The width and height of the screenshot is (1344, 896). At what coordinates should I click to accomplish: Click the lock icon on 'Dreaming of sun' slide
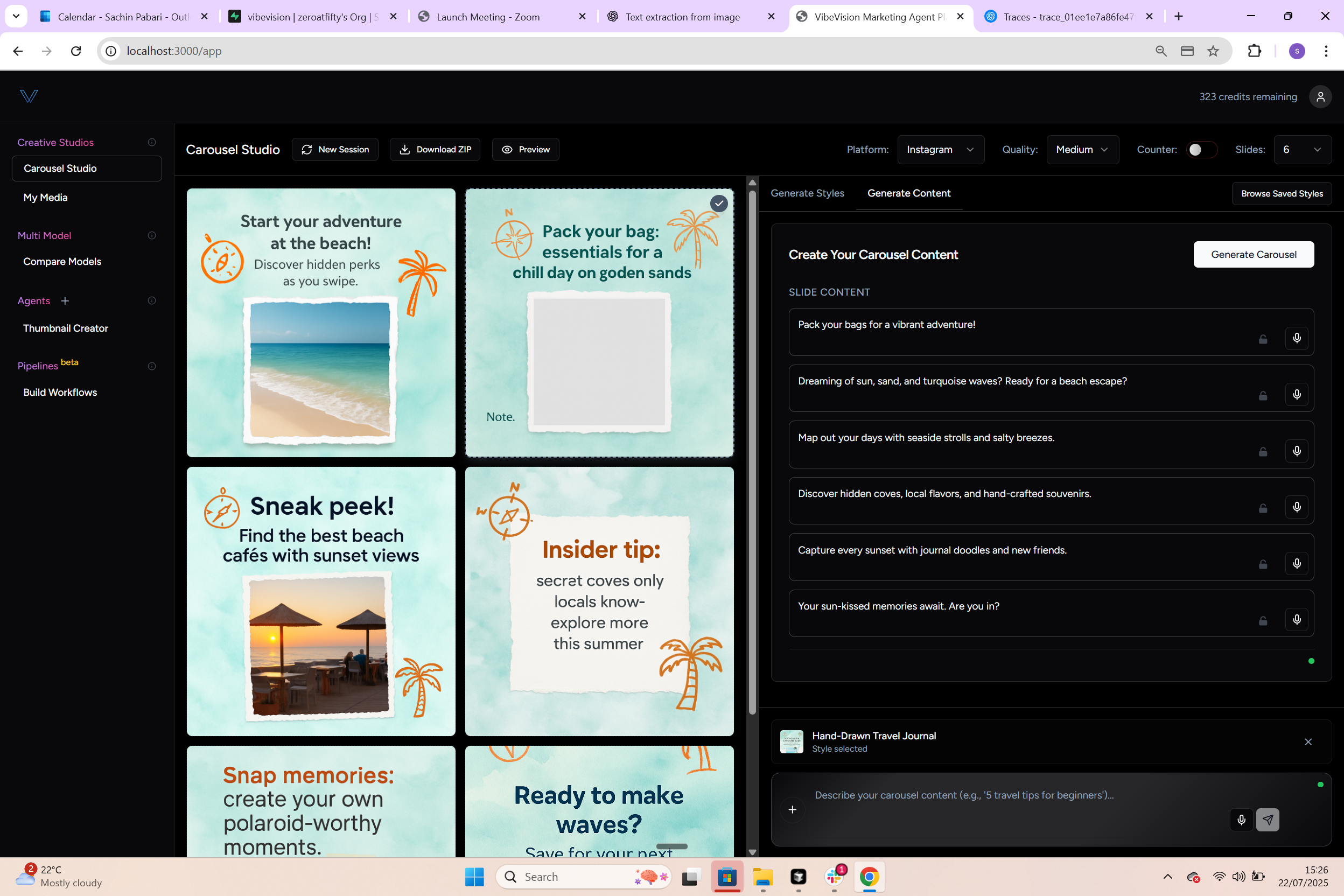pyautogui.click(x=1263, y=395)
